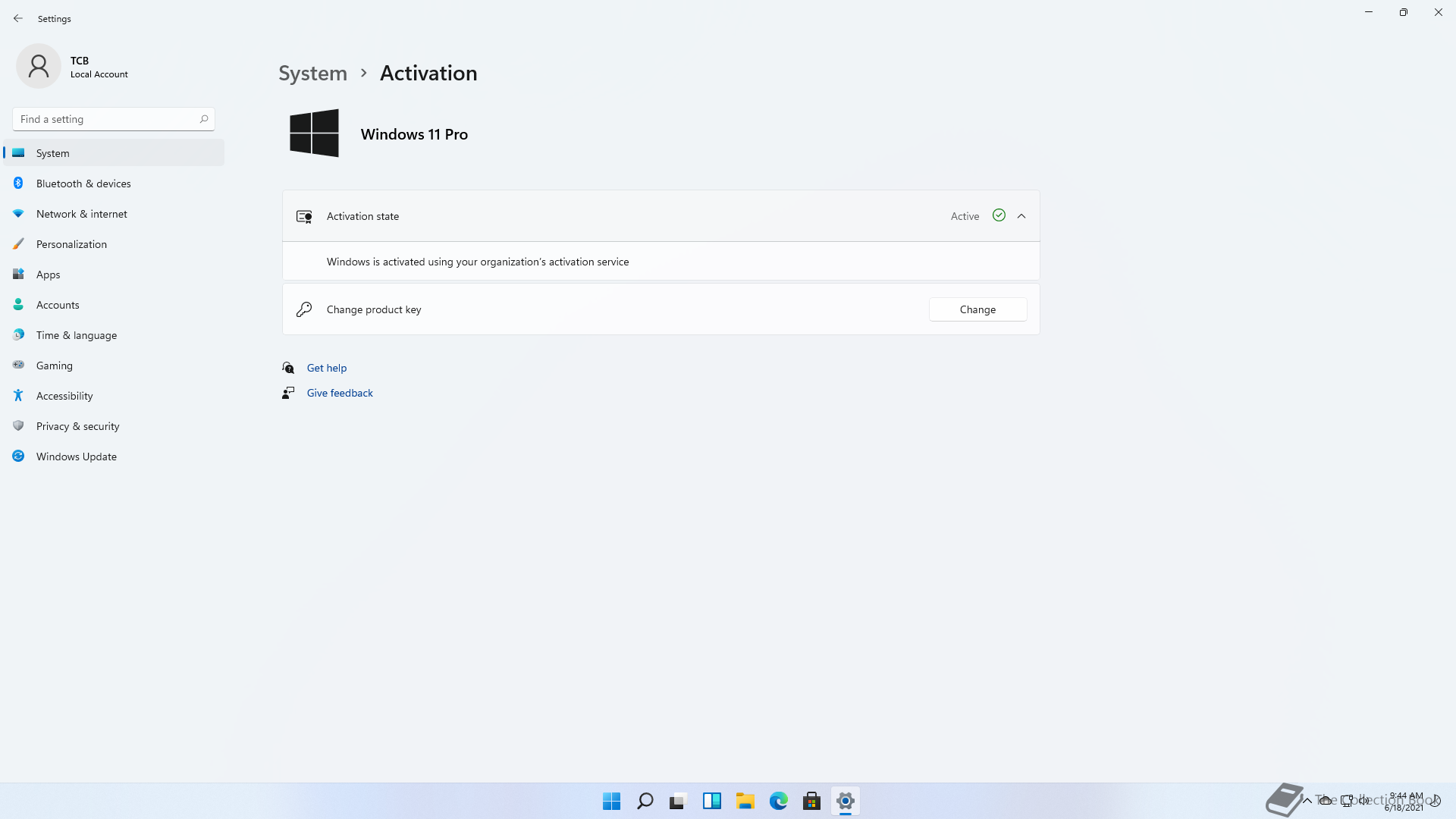Viewport: 1456px width, 819px height.
Task: Open Network & internet settings
Action: click(114, 213)
